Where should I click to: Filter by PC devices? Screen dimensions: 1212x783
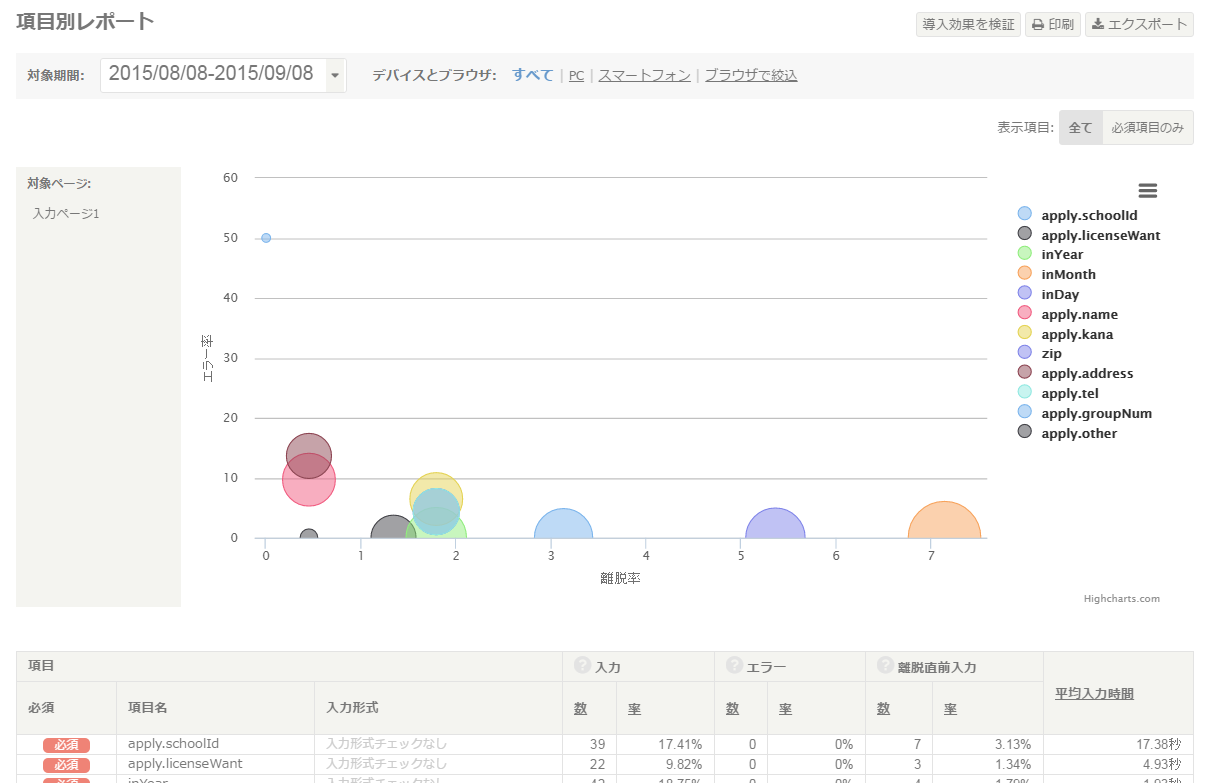tap(576, 75)
